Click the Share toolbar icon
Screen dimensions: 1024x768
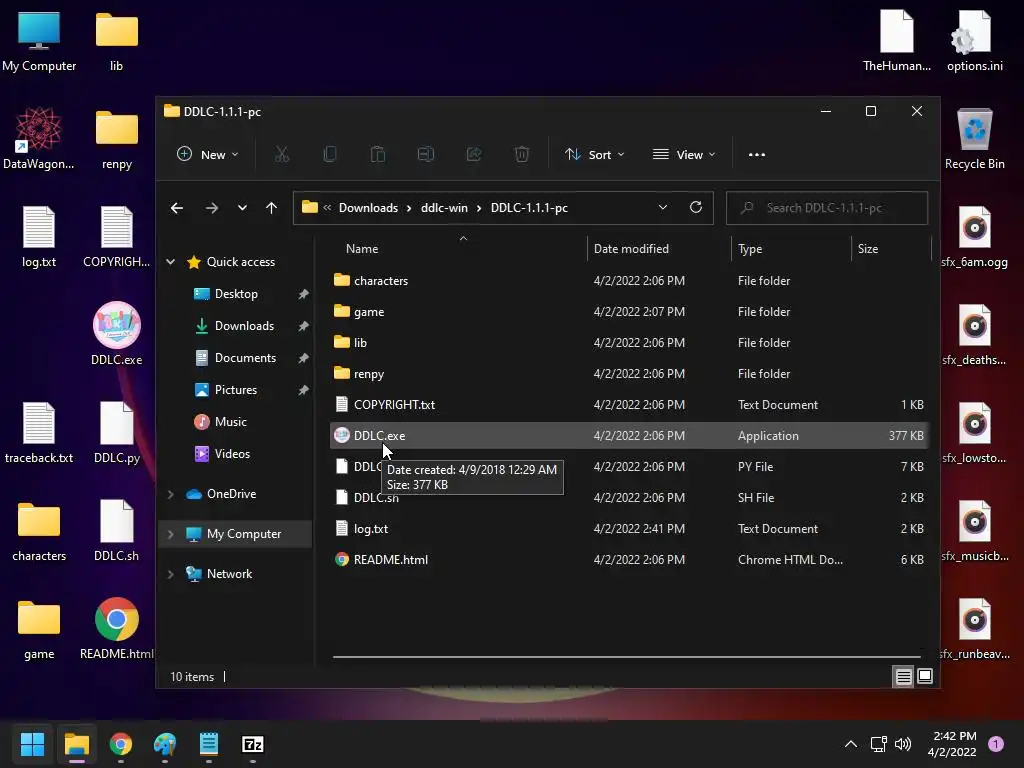[x=474, y=155]
